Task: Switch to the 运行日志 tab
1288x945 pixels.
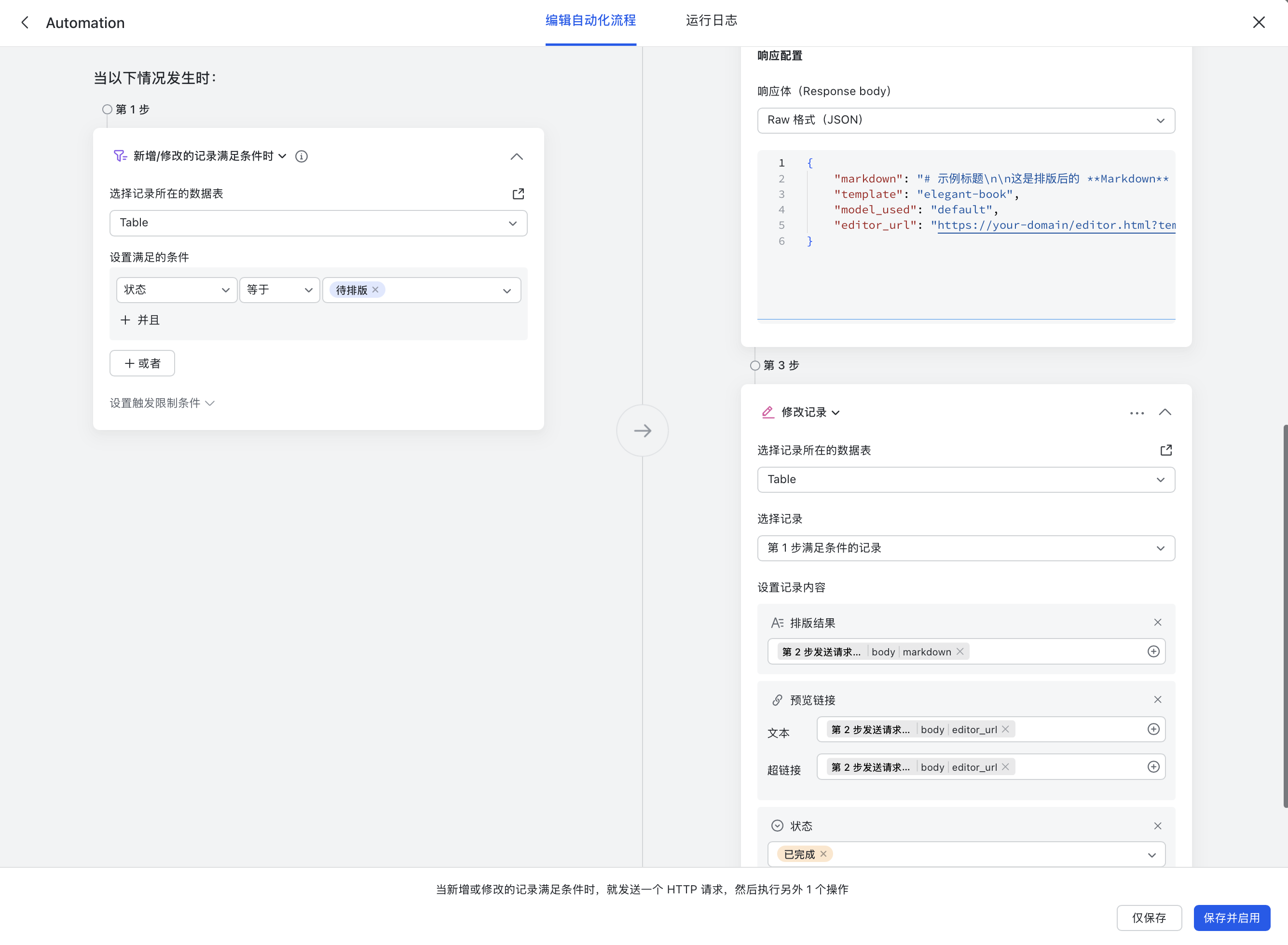Action: pos(711,21)
